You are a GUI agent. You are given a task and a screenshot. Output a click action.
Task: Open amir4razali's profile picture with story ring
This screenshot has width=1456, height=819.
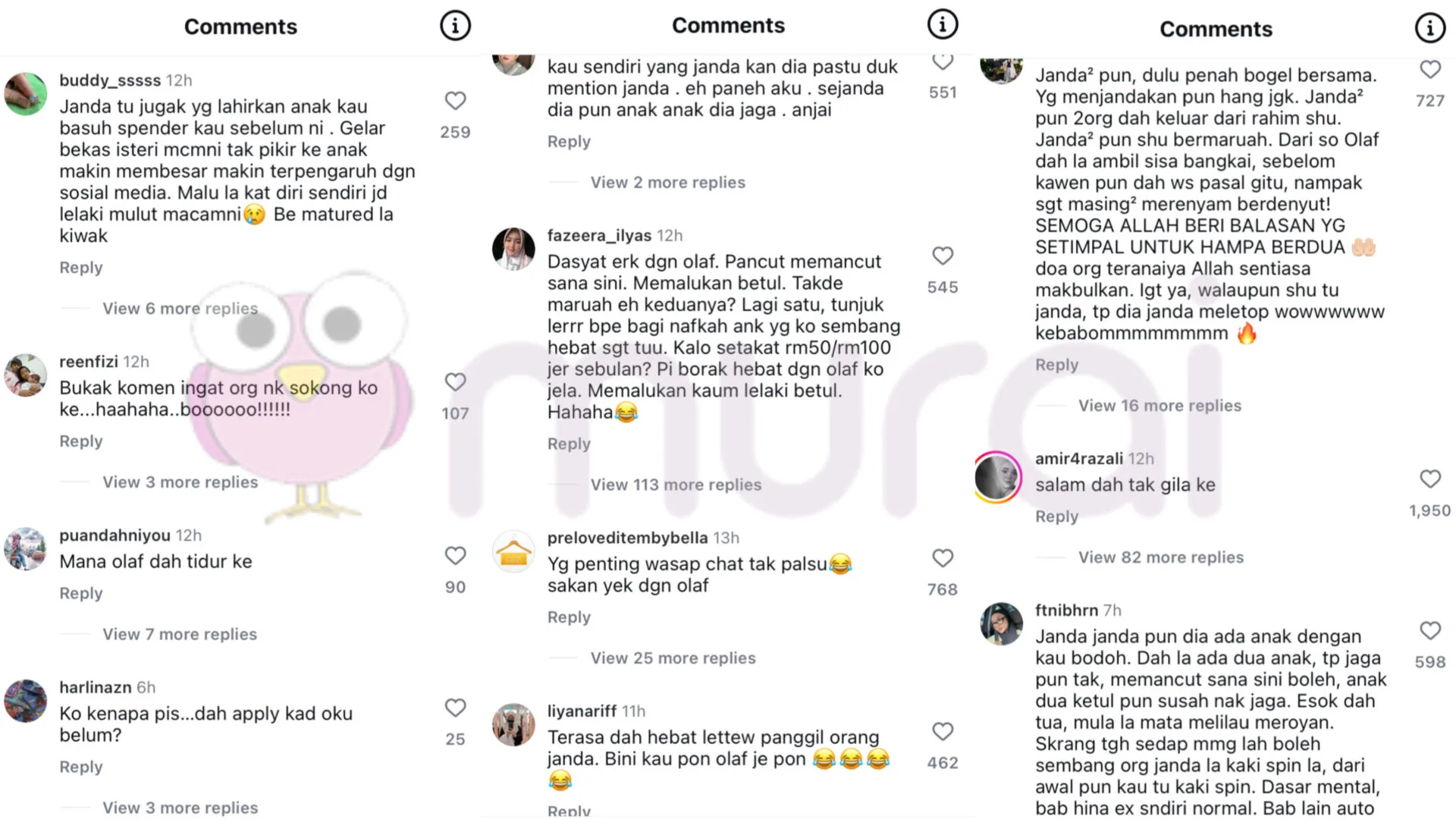click(998, 478)
